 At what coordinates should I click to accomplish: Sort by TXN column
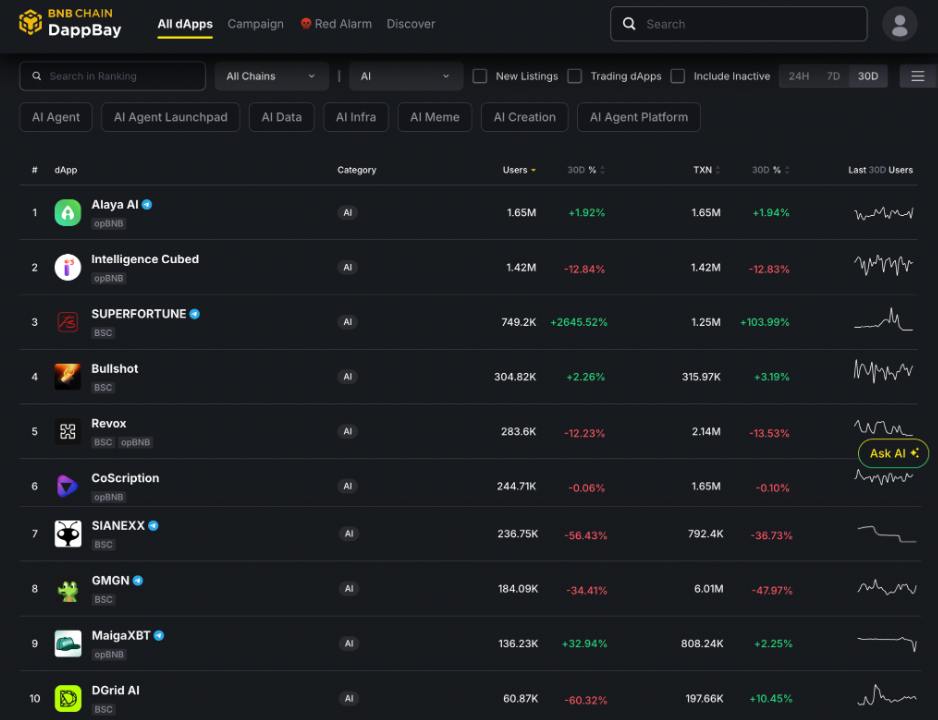706,170
